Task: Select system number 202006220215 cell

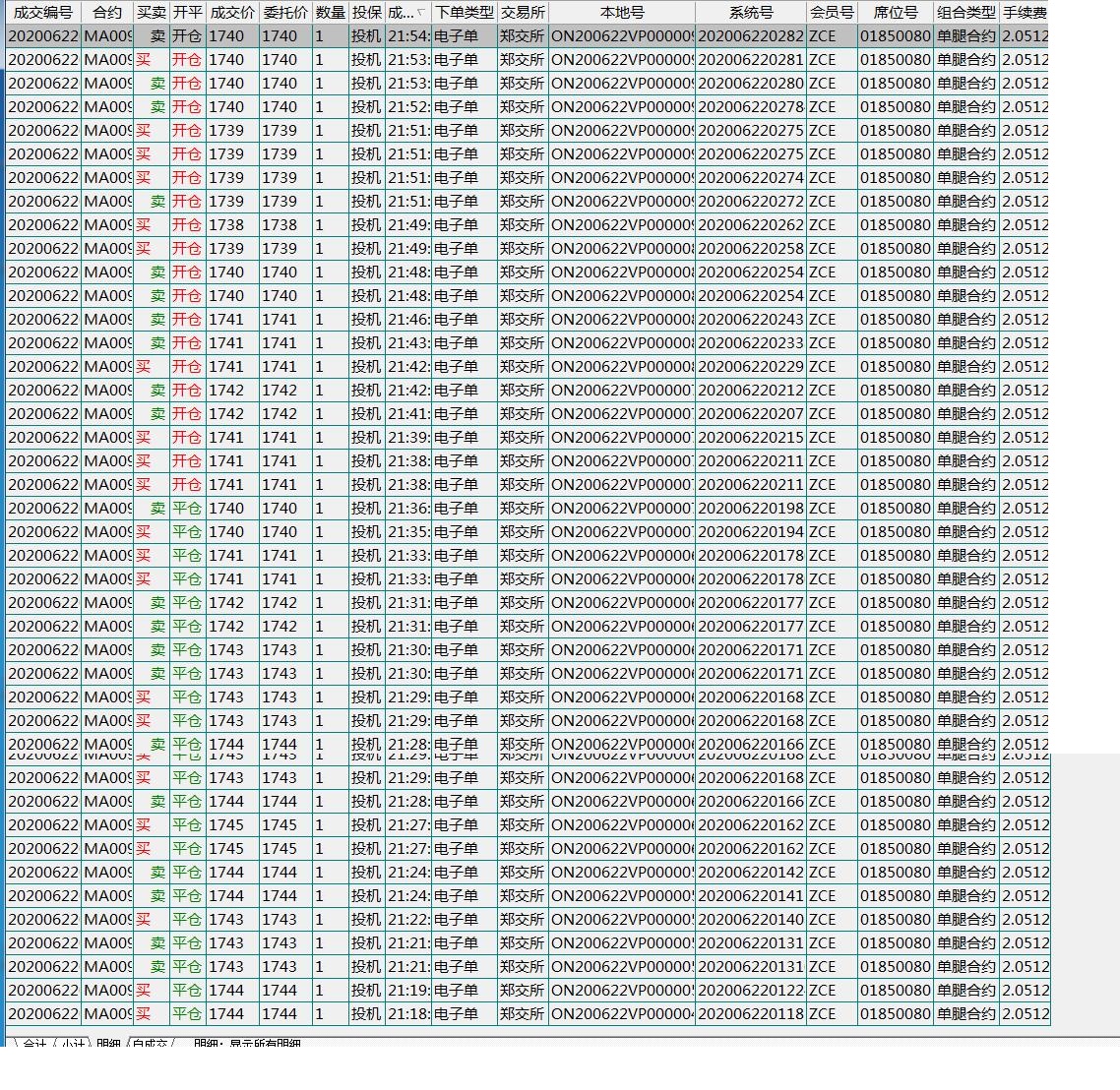Action: 751,437
